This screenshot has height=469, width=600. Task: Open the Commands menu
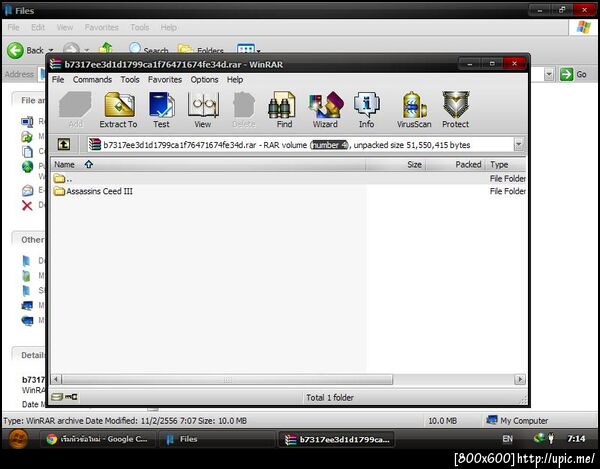[92, 80]
